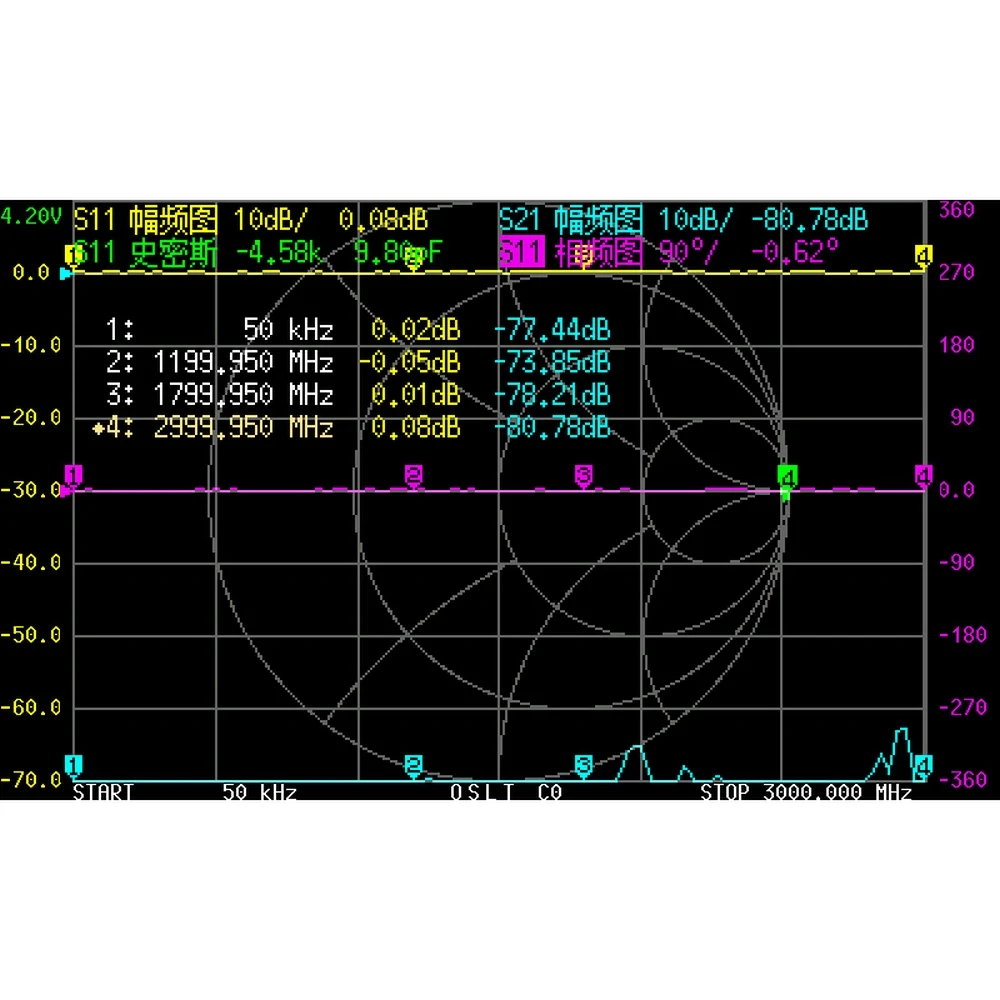This screenshot has width=1000, height=1000.
Task: Select green Smith chart marker 4
Action: point(788,478)
